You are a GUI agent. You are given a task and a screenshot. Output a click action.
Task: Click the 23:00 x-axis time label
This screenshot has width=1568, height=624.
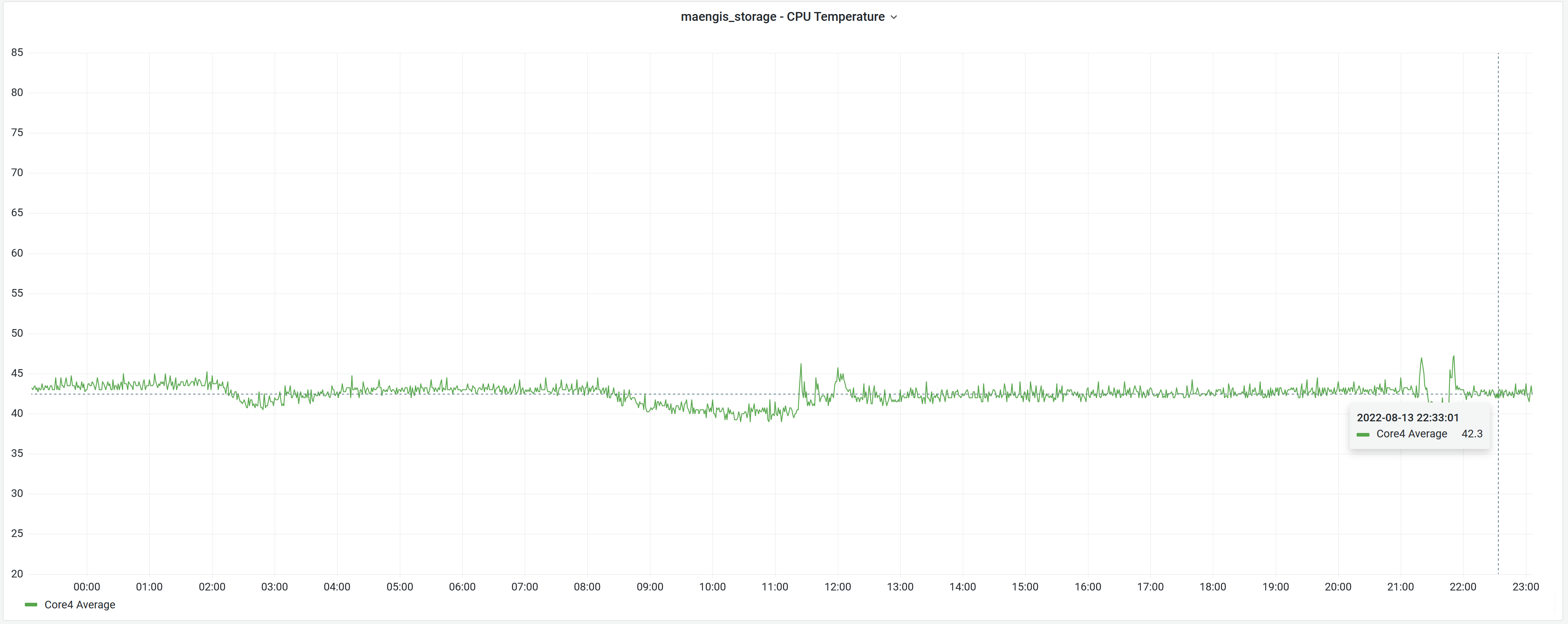point(1526,587)
